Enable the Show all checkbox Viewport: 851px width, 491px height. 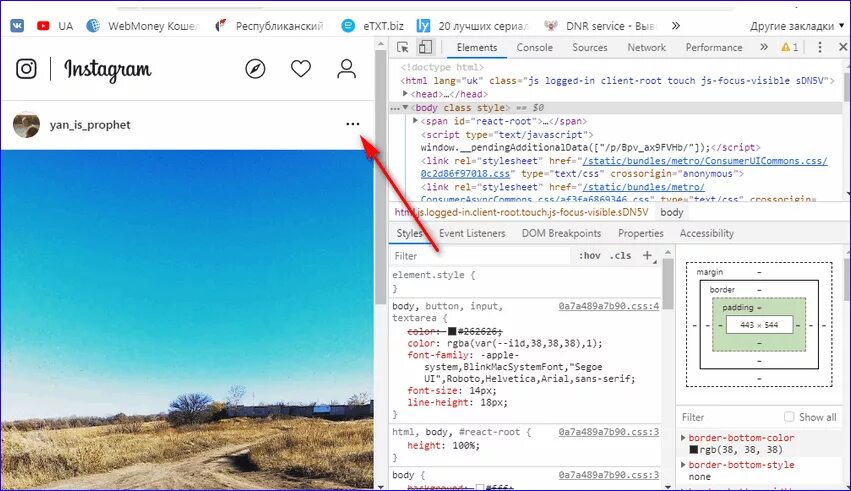789,417
